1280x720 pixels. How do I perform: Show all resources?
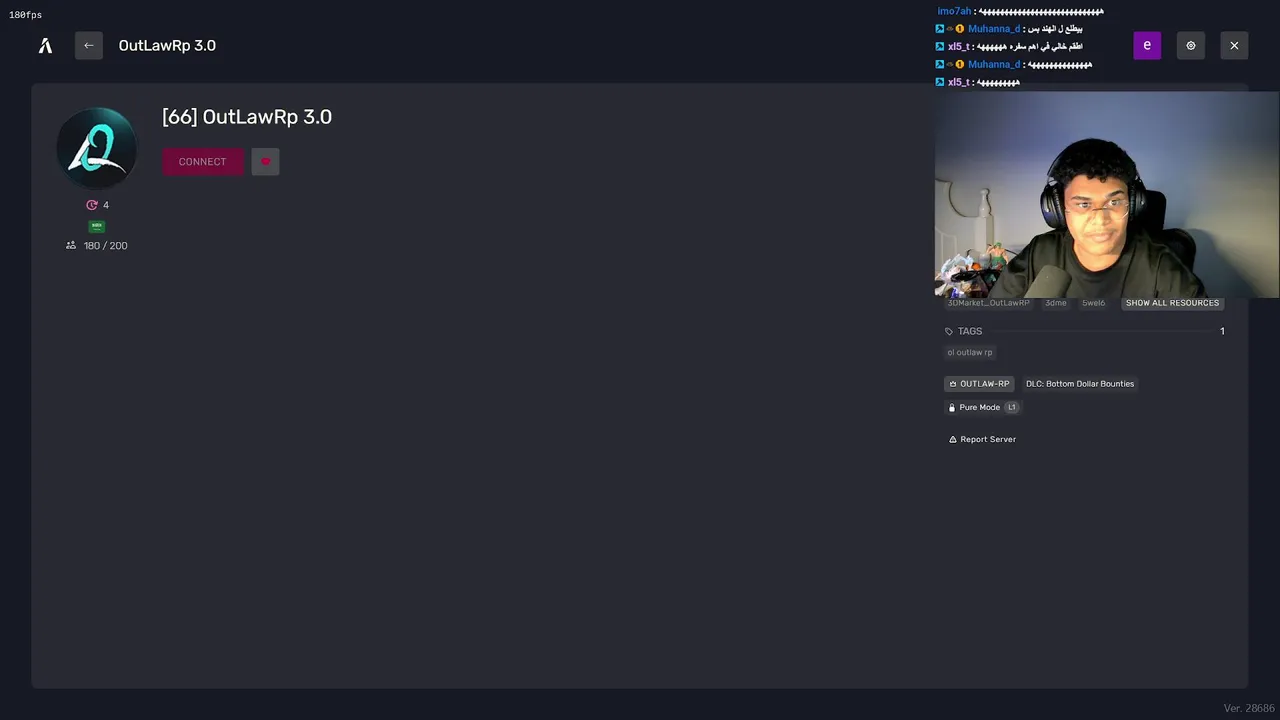click(x=1172, y=303)
